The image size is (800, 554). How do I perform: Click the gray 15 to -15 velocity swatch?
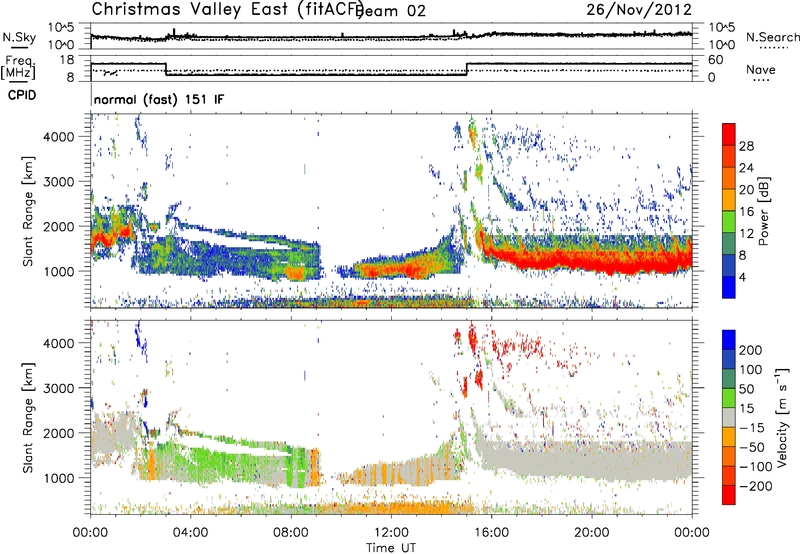[729, 417]
